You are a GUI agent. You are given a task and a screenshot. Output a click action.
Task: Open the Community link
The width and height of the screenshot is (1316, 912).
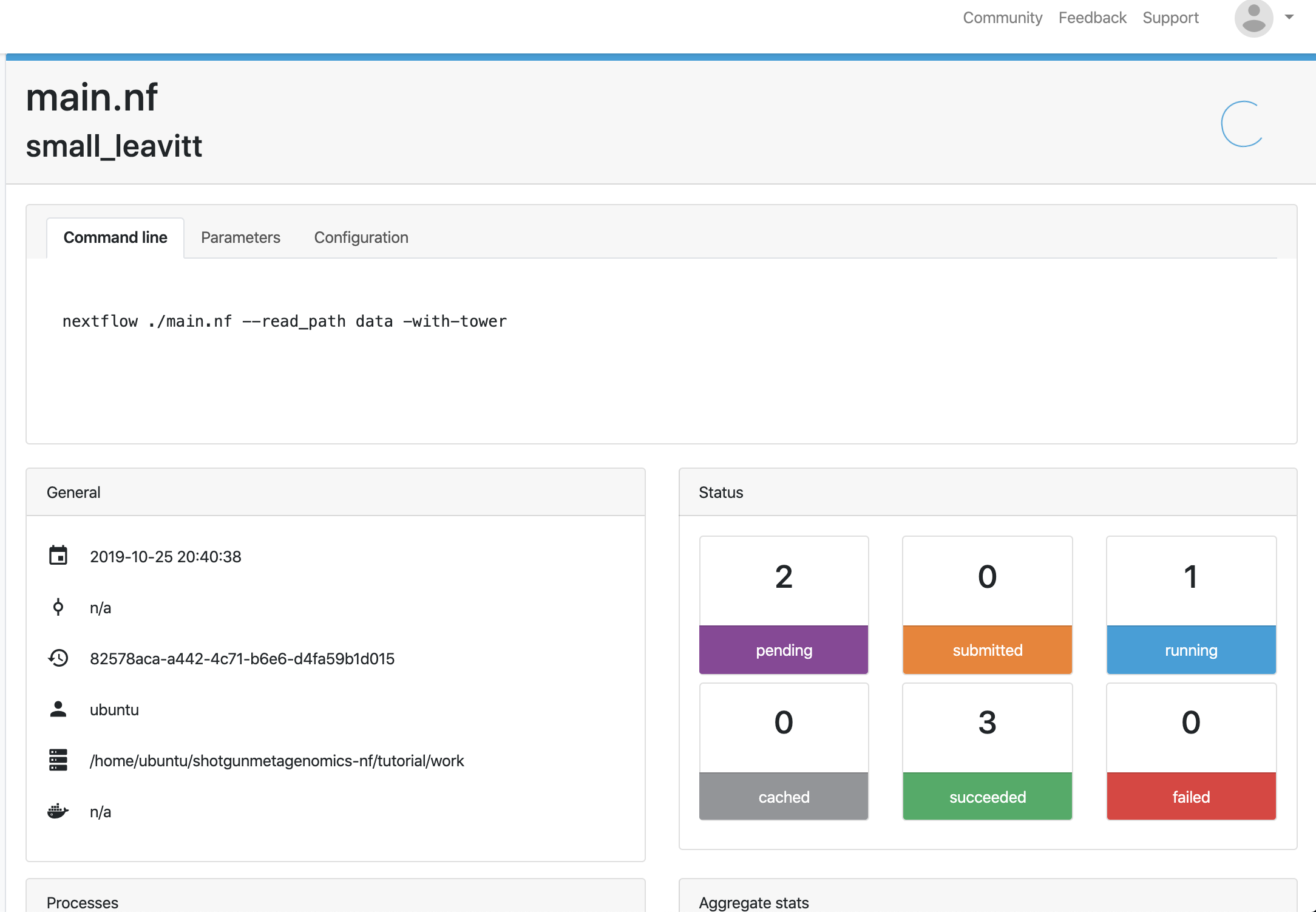[x=1002, y=18]
